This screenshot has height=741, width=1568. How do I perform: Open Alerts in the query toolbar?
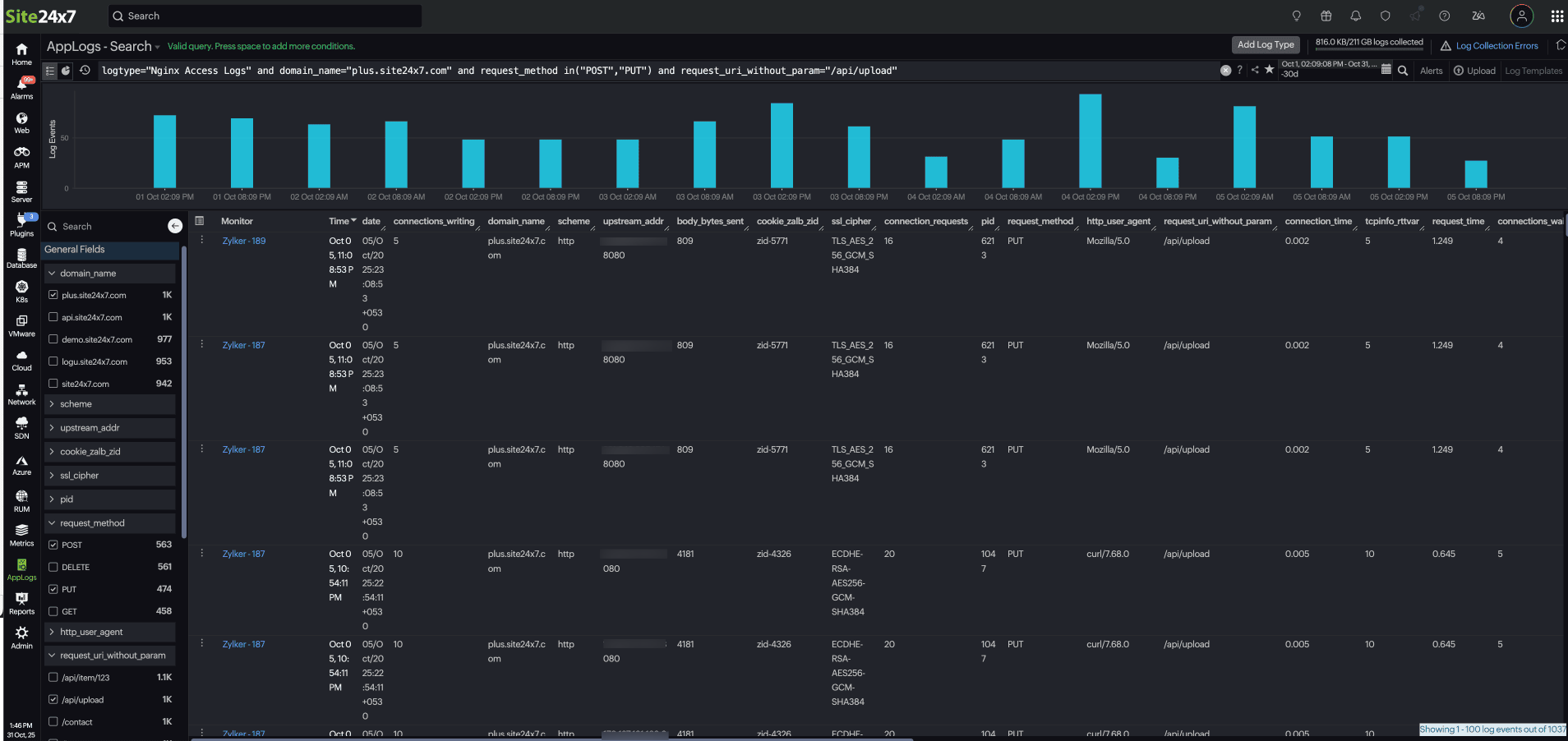tap(1431, 71)
